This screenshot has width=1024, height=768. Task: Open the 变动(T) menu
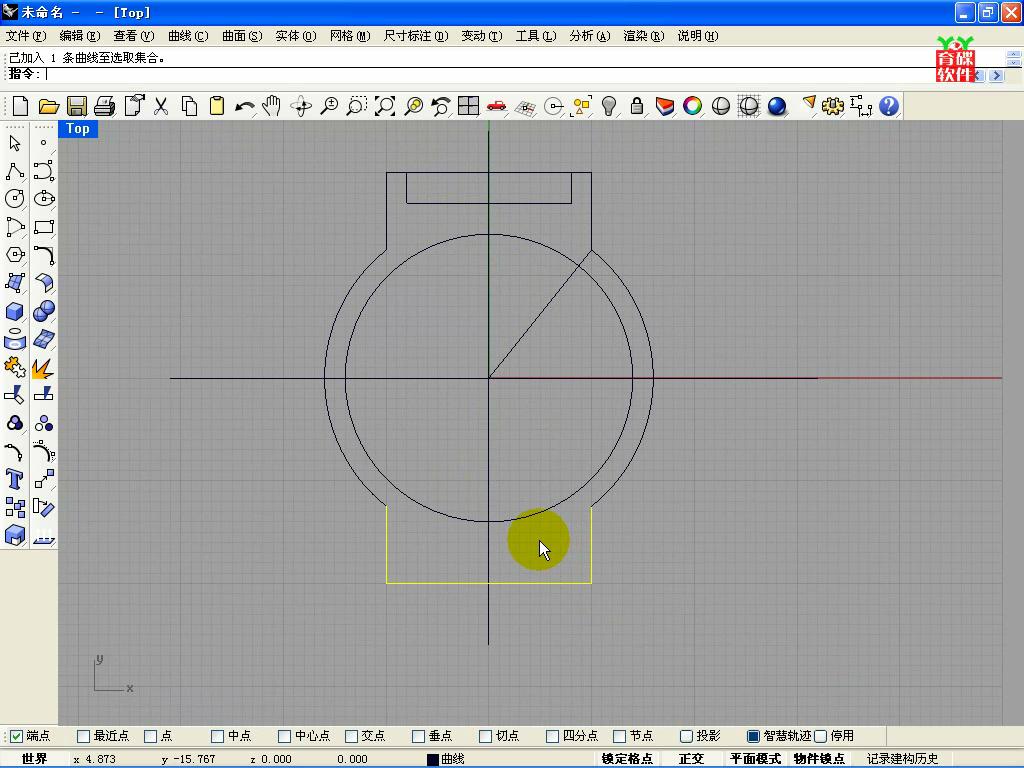pos(482,36)
